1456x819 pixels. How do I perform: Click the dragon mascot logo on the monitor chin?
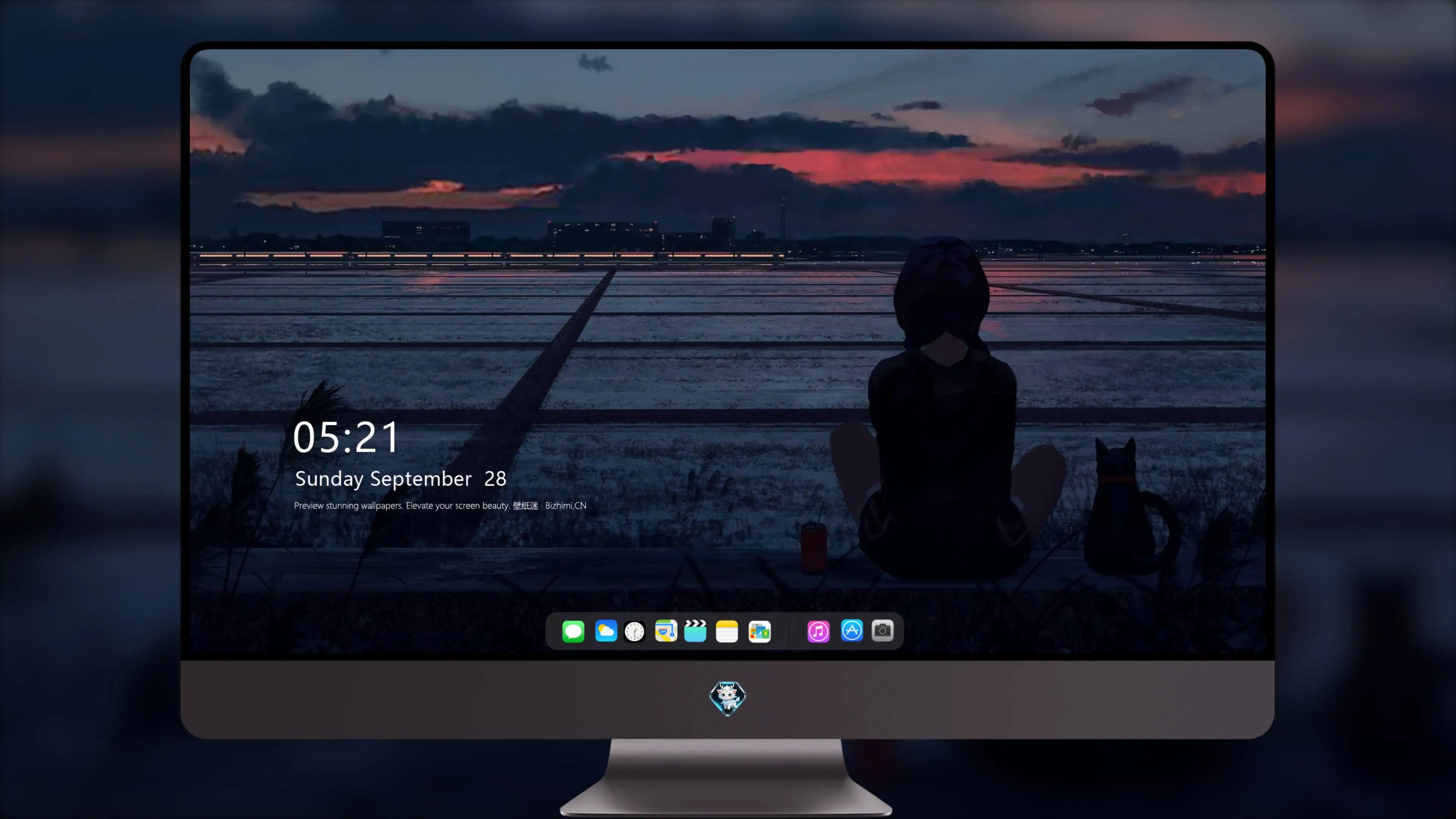click(728, 698)
